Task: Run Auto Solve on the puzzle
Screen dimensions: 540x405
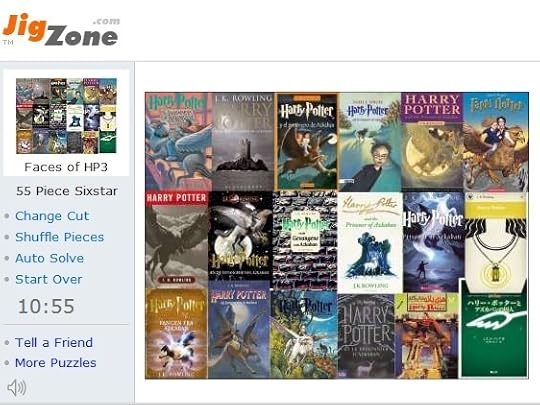Action: tap(49, 258)
